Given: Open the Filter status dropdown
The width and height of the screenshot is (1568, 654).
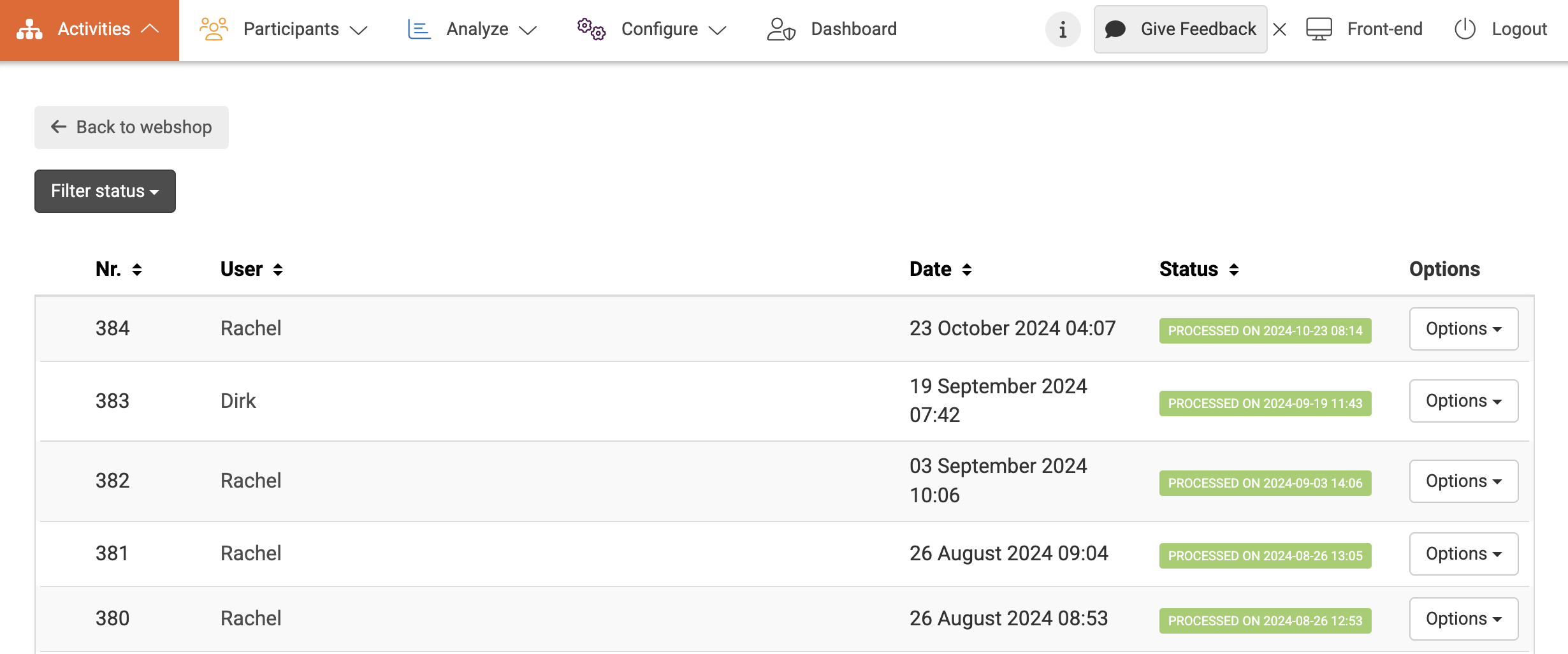Looking at the screenshot, I should [105, 191].
